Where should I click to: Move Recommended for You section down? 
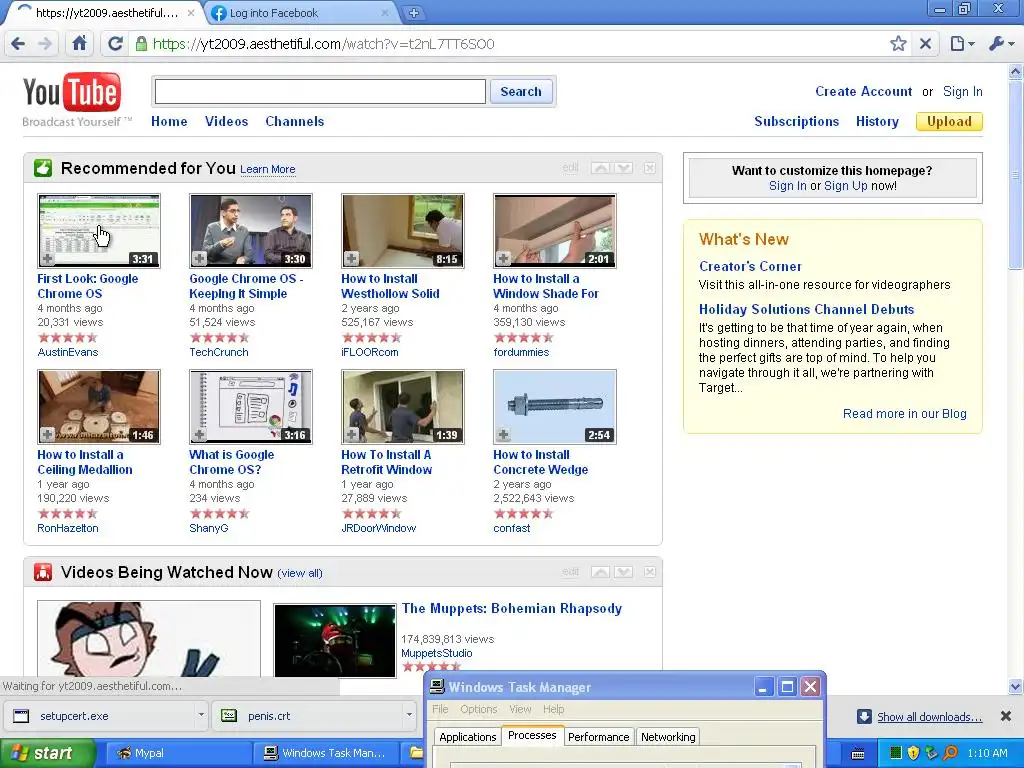624,168
